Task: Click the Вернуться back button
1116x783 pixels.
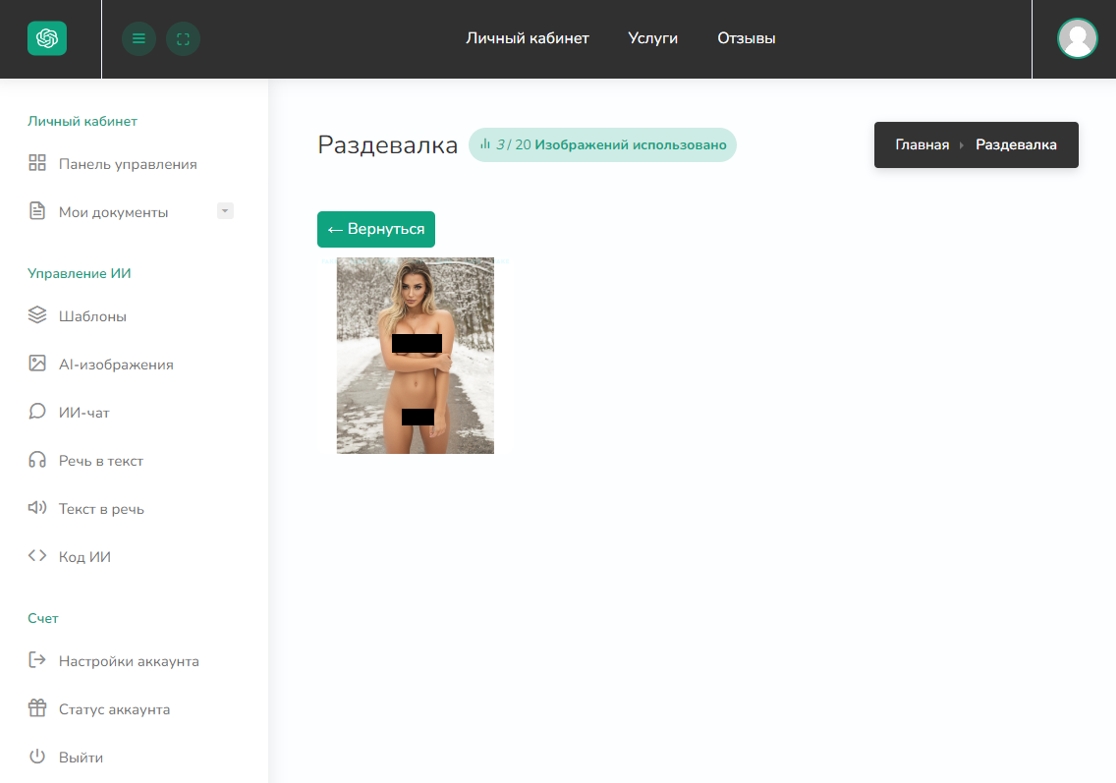Action: (x=376, y=229)
